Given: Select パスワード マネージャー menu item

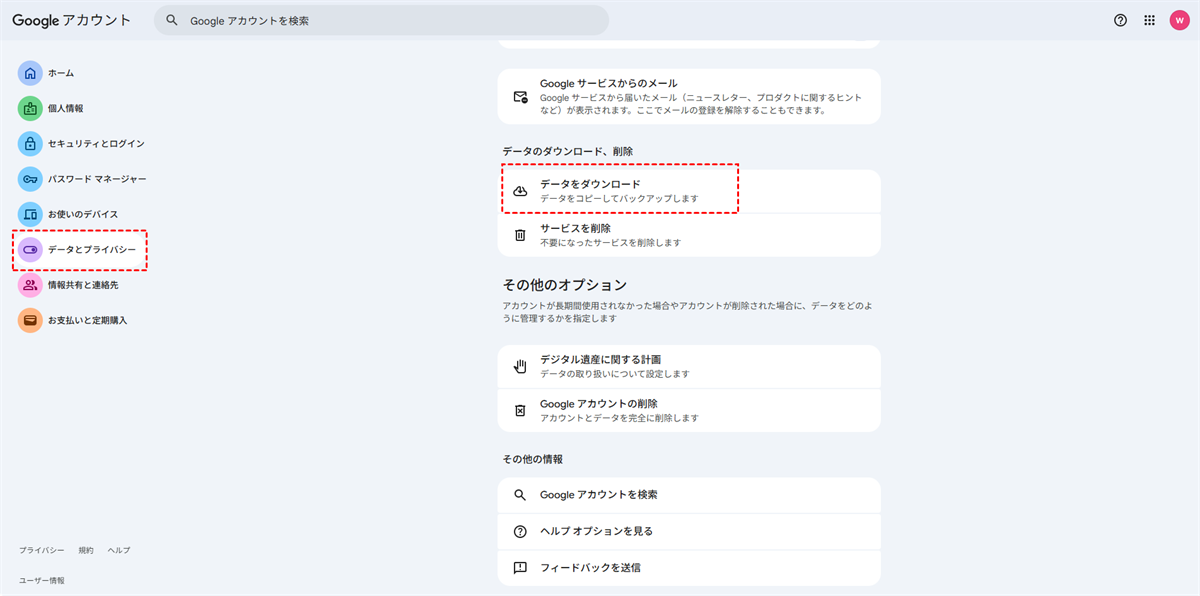Looking at the screenshot, I should pyautogui.click(x=97, y=179).
